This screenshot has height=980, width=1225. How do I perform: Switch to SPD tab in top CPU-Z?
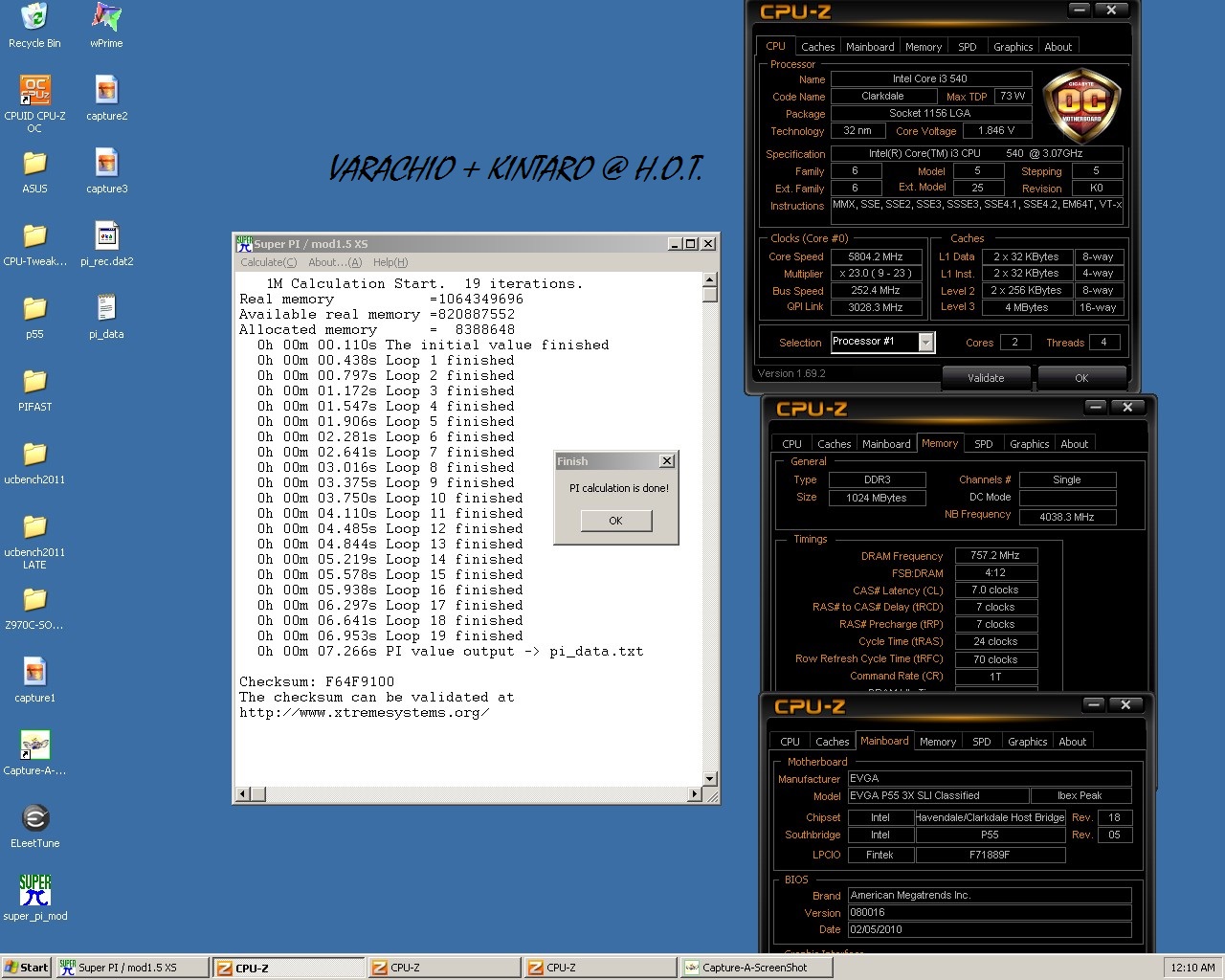pyautogui.click(x=968, y=47)
